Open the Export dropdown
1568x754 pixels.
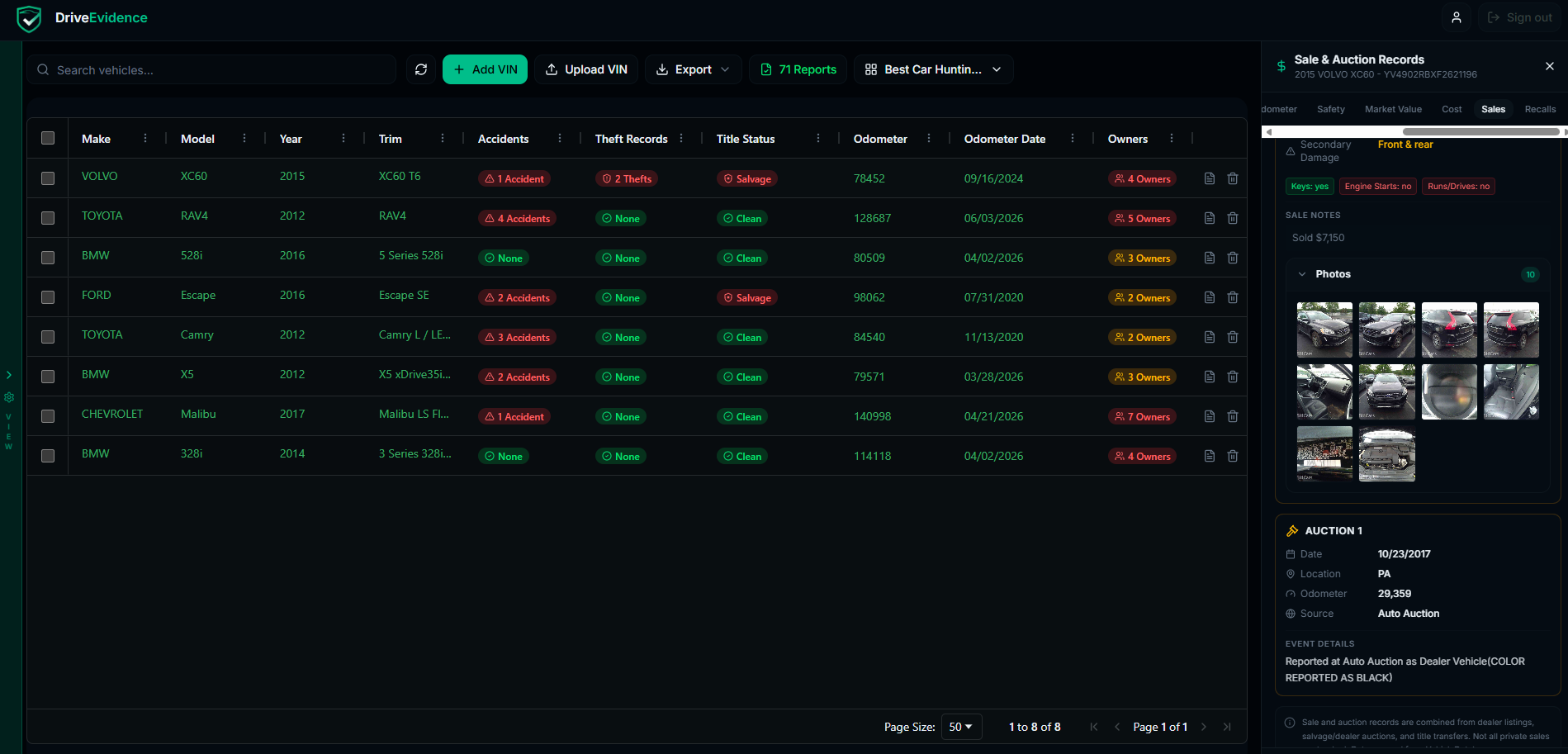(x=693, y=69)
